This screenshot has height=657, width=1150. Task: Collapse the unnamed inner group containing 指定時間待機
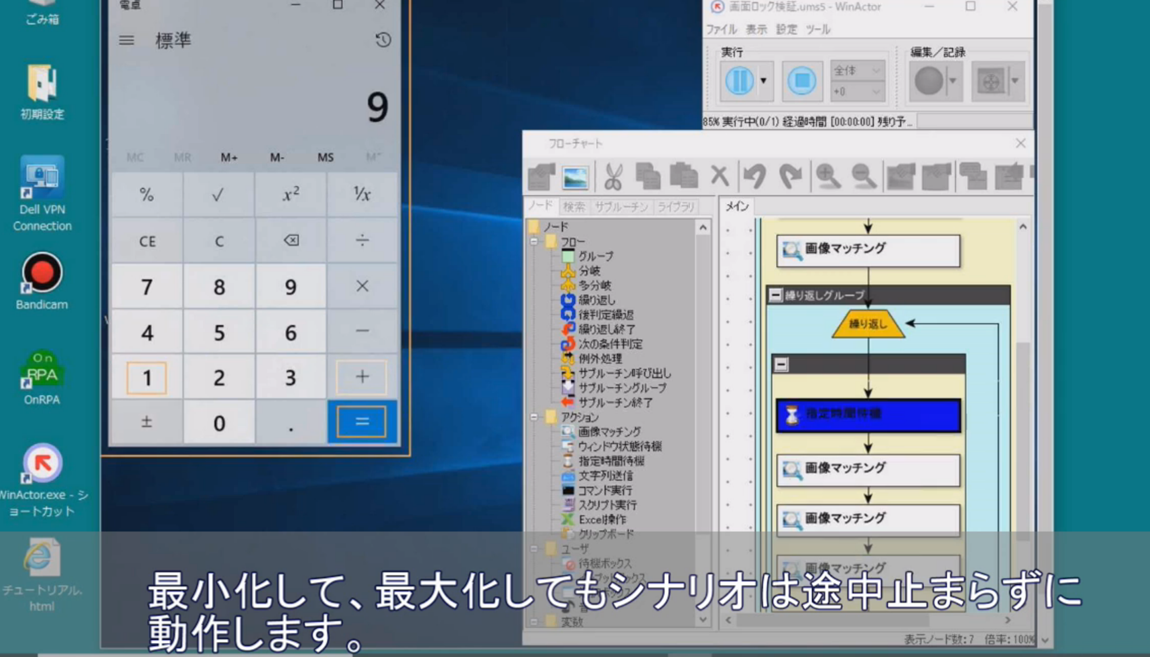781,364
